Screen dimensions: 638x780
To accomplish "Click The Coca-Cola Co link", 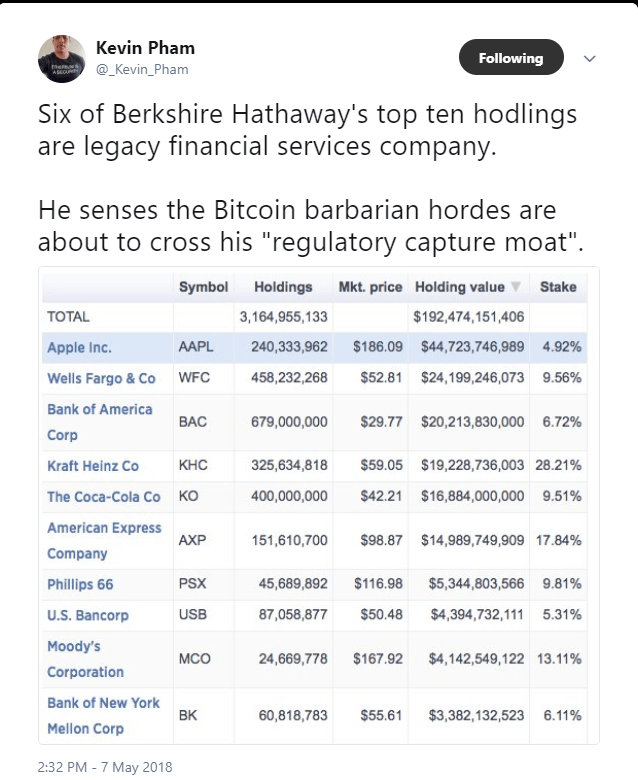I will click(103, 497).
